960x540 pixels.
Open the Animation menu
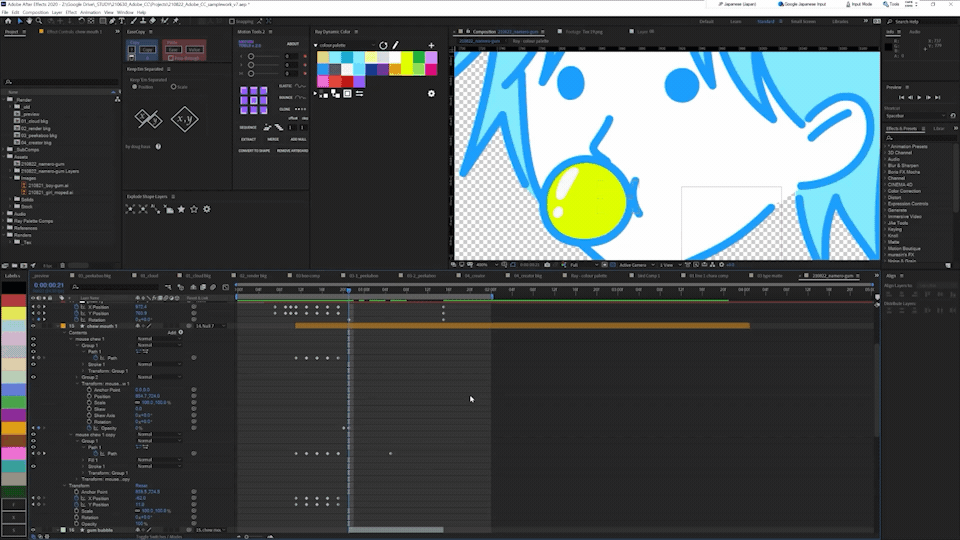(90, 12)
